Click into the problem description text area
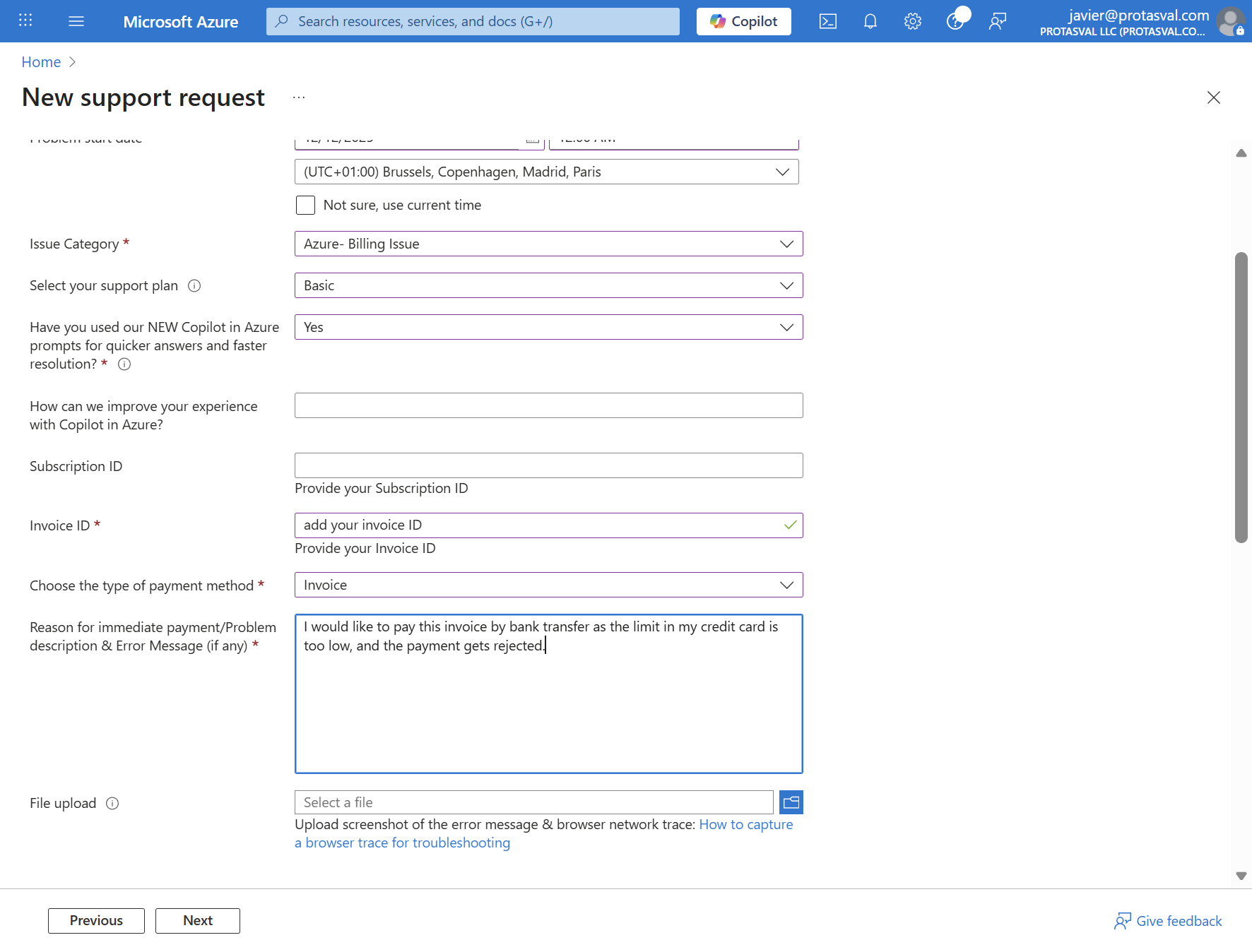 [x=549, y=694]
